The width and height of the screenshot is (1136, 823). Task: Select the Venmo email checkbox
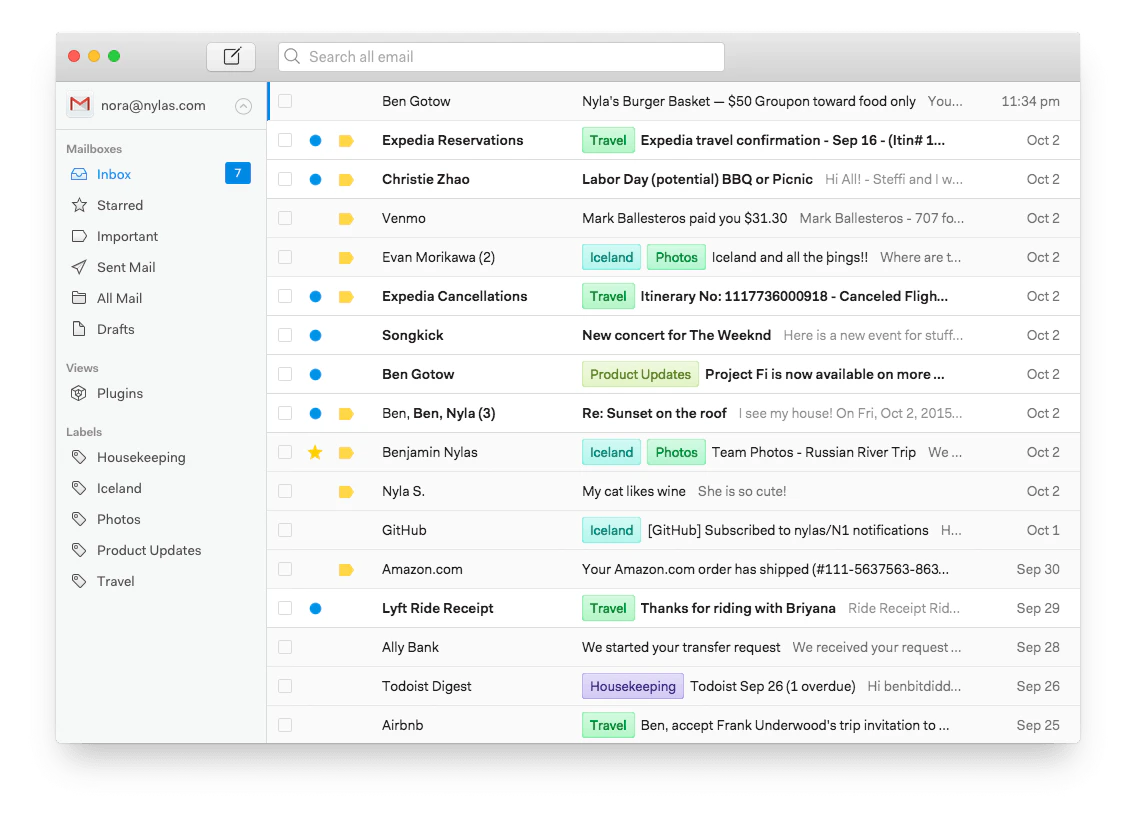pos(285,218)
